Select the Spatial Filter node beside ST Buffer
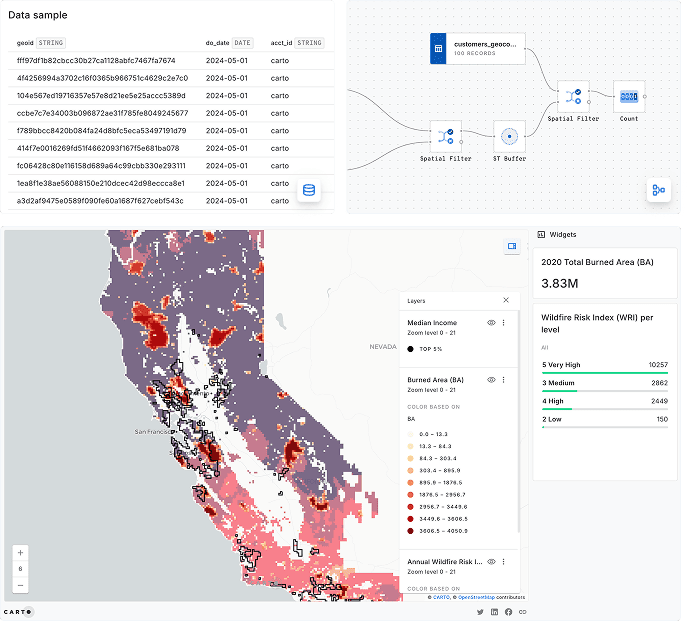Screen dimensions: 689x621 pos(446,136)
